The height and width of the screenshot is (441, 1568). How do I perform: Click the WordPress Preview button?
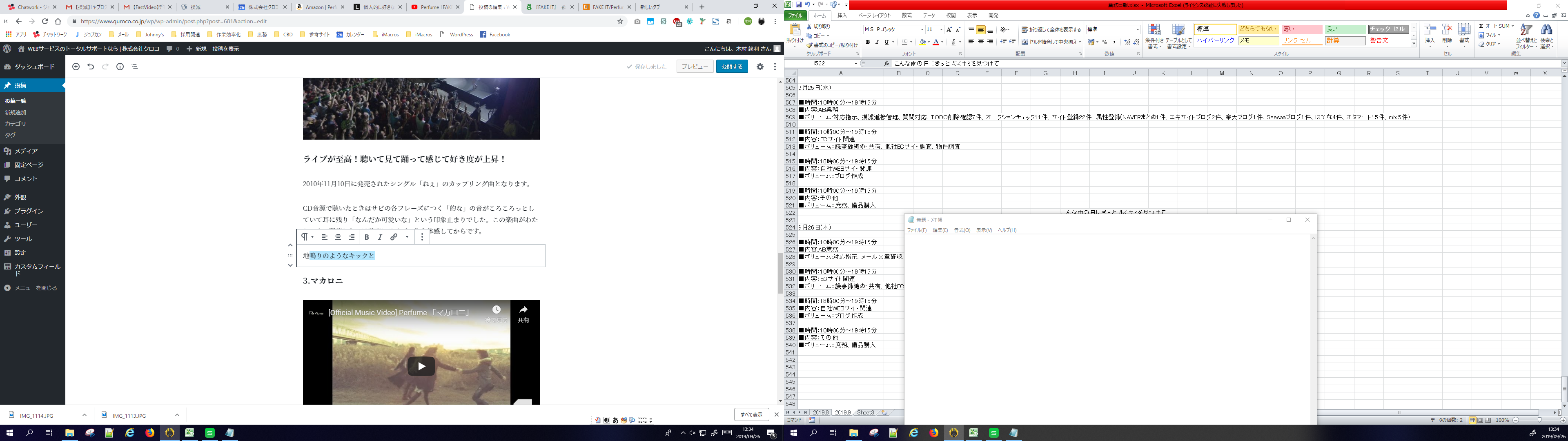695,67
